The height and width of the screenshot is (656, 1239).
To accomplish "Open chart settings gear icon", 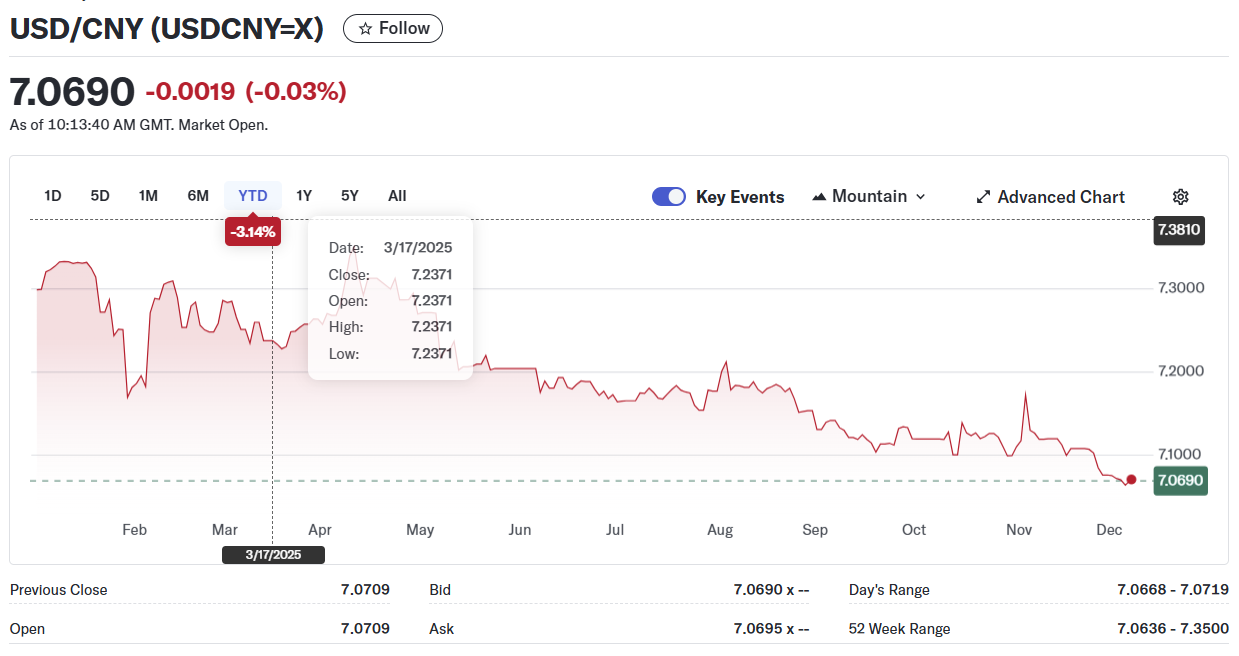I will pyautogui.click(x=1180, y=197).
